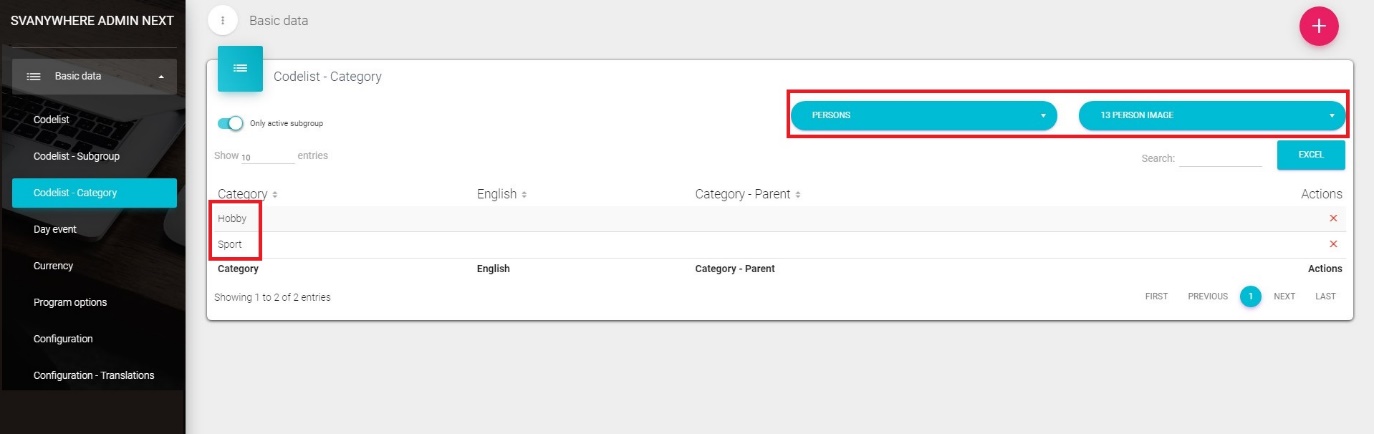The image size is (1374, 434).
Task: Open the 13 PERSON IMAGE dropdown
Action: coord(1211,116)
